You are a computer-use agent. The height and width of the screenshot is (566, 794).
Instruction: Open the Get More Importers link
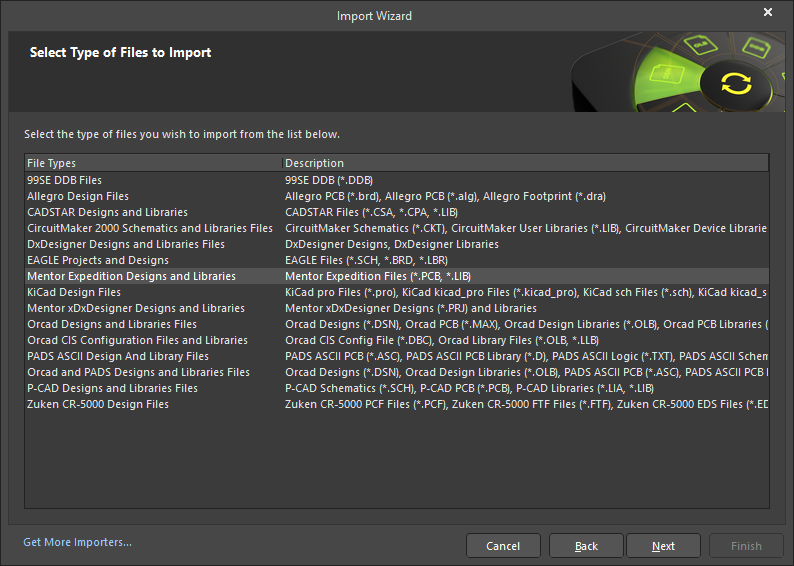[x=77, y=542]
